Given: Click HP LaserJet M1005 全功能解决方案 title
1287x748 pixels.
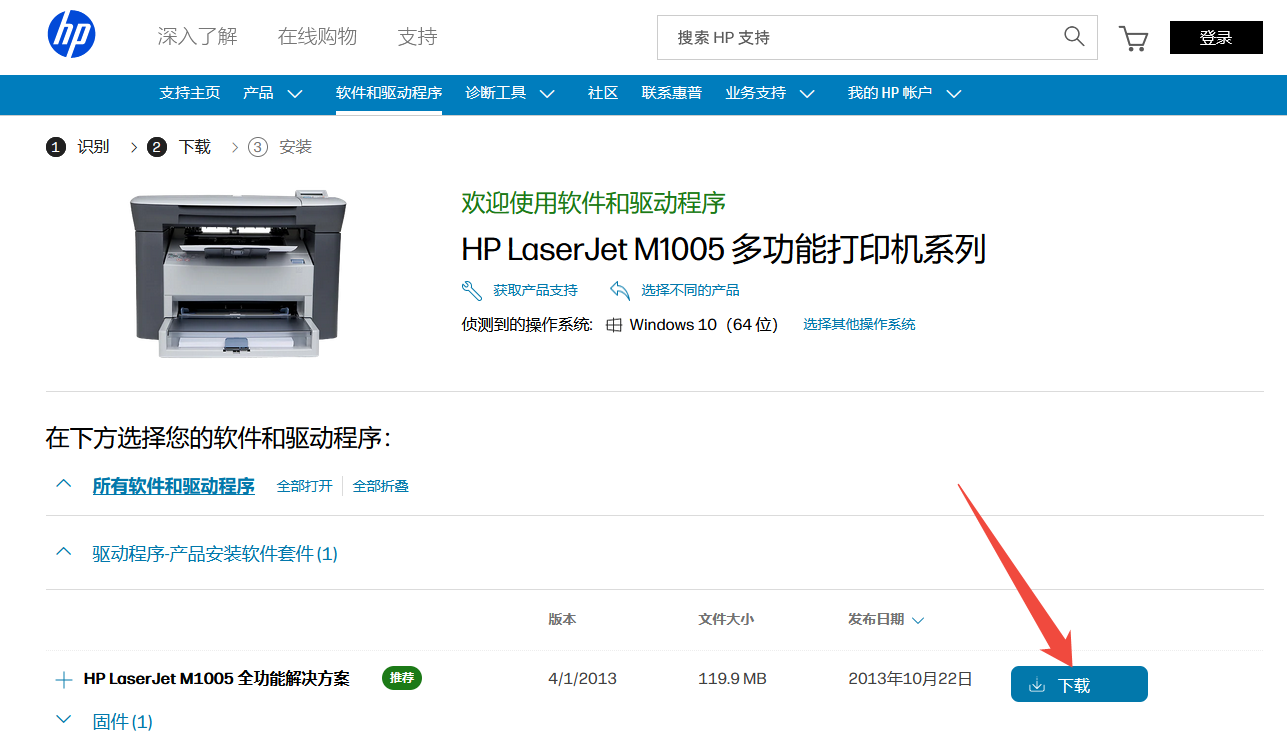Looking at the screenshot, I should pyautogui.click(x=217, y=678).
